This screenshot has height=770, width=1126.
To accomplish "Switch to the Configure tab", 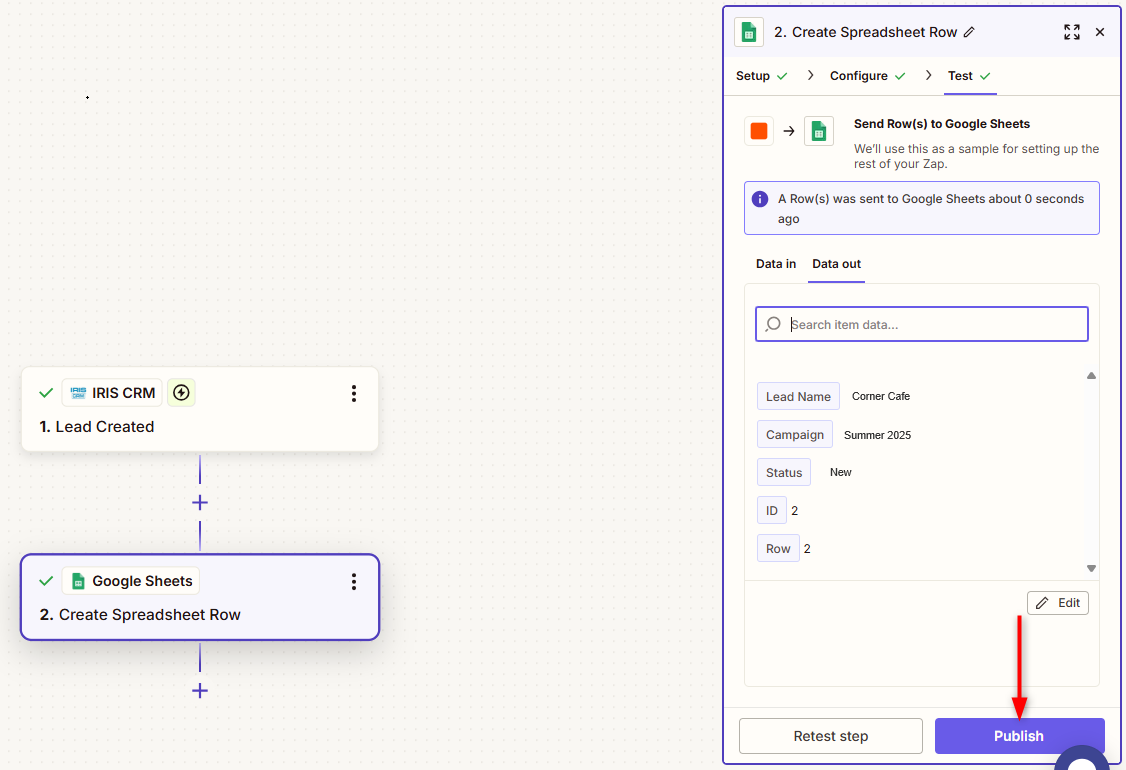I will coord(859,76).
